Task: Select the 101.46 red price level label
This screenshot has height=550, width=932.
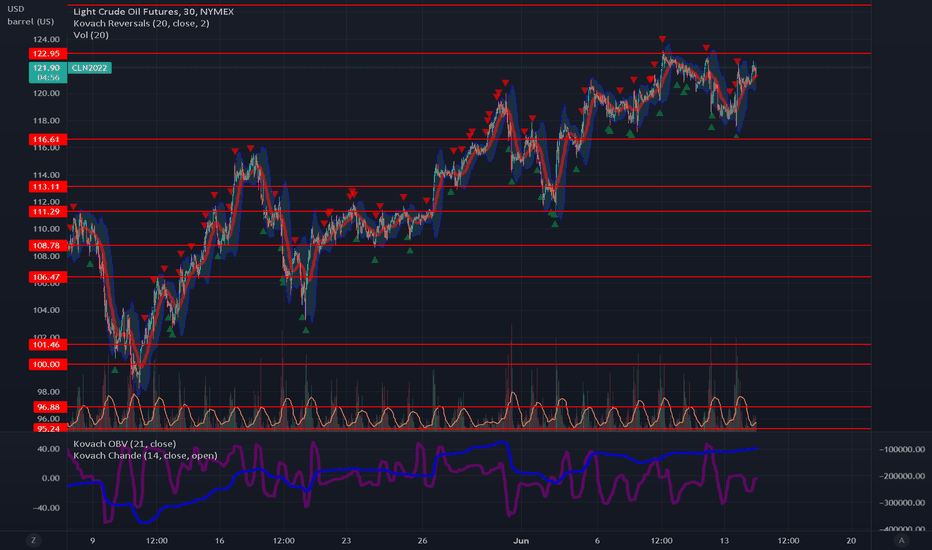Action: coord(48,344)
